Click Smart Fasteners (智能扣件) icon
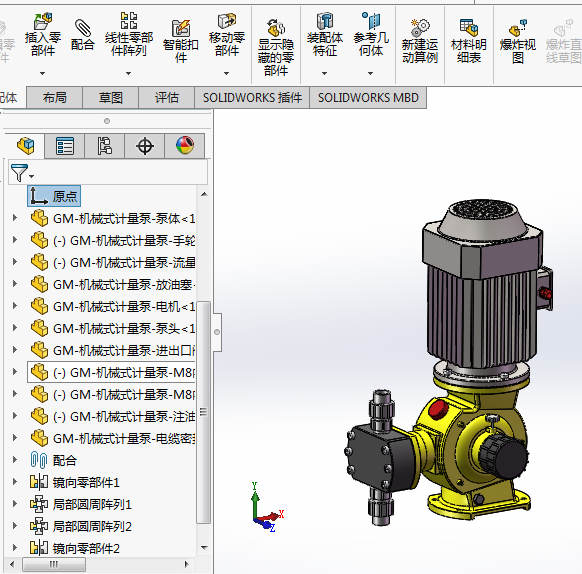This screenshot has width=582, height=574. pos(181,28)
